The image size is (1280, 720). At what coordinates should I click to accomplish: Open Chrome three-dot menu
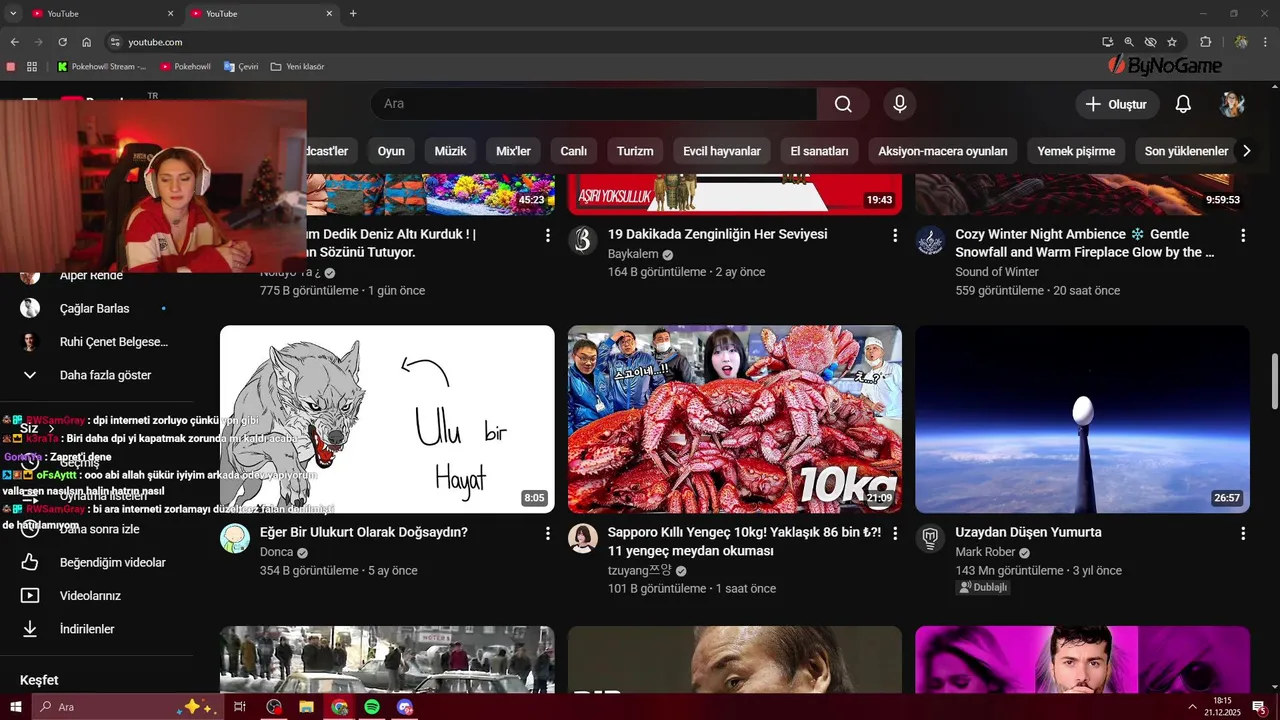[x=1265, y=42]
